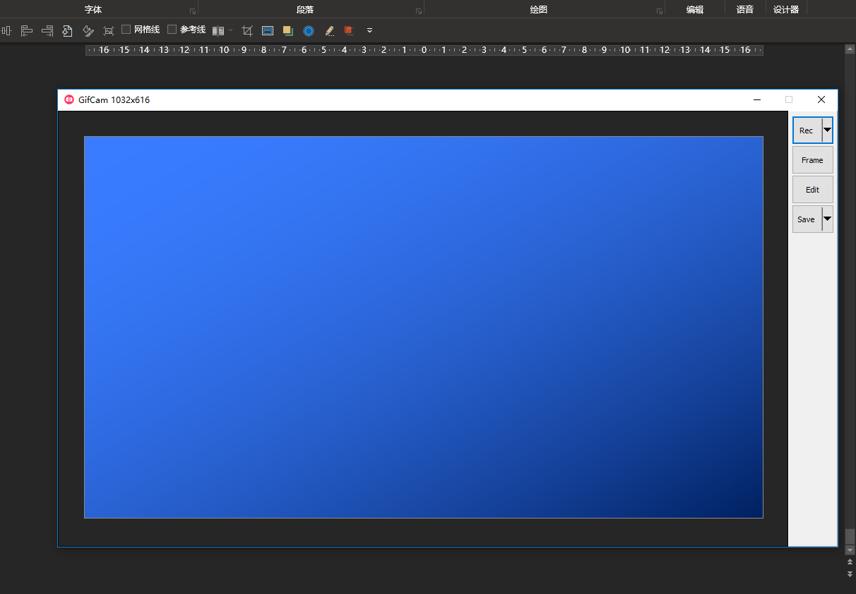The image size is (856, 594).
Task: Click the blue picture frame icon
Action: coord(267,31)
